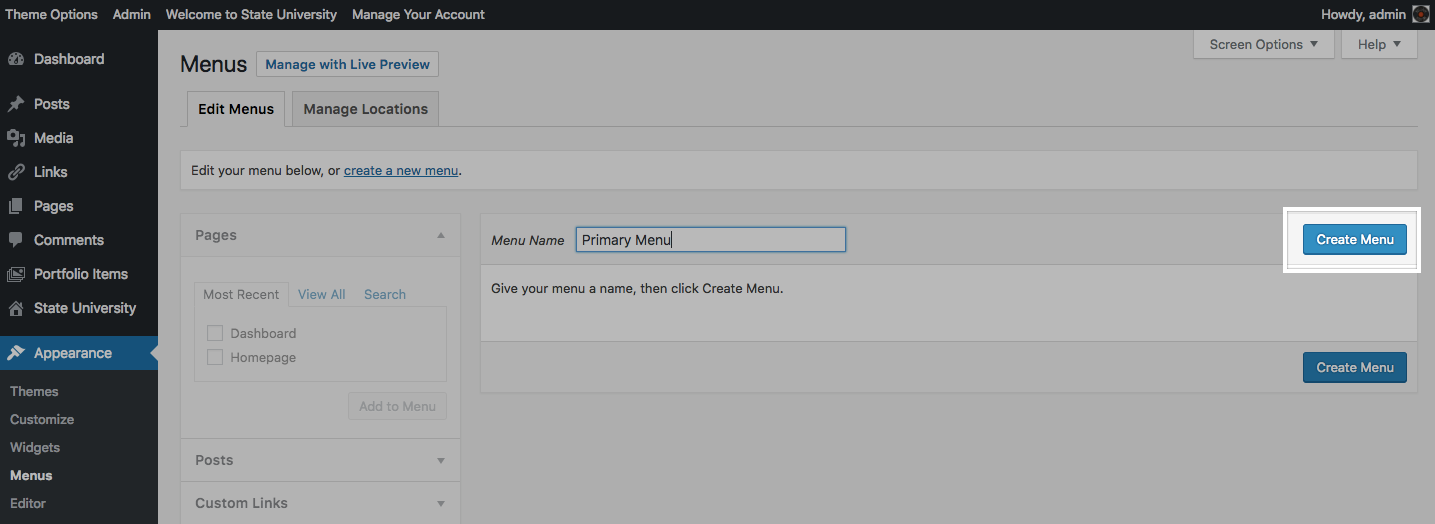The width and height of the screenshot is (1435, 524).
Task: Click the Dashboard gauge icon in sidebar
Action: tap(16, 59)
